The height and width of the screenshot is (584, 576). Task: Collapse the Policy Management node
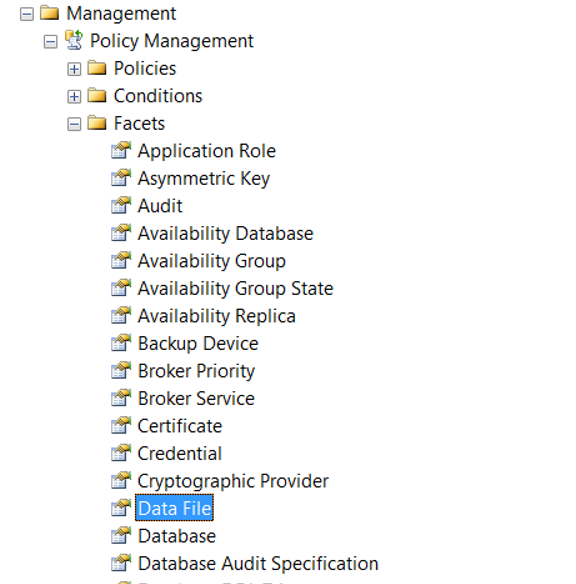pos(50,42)
